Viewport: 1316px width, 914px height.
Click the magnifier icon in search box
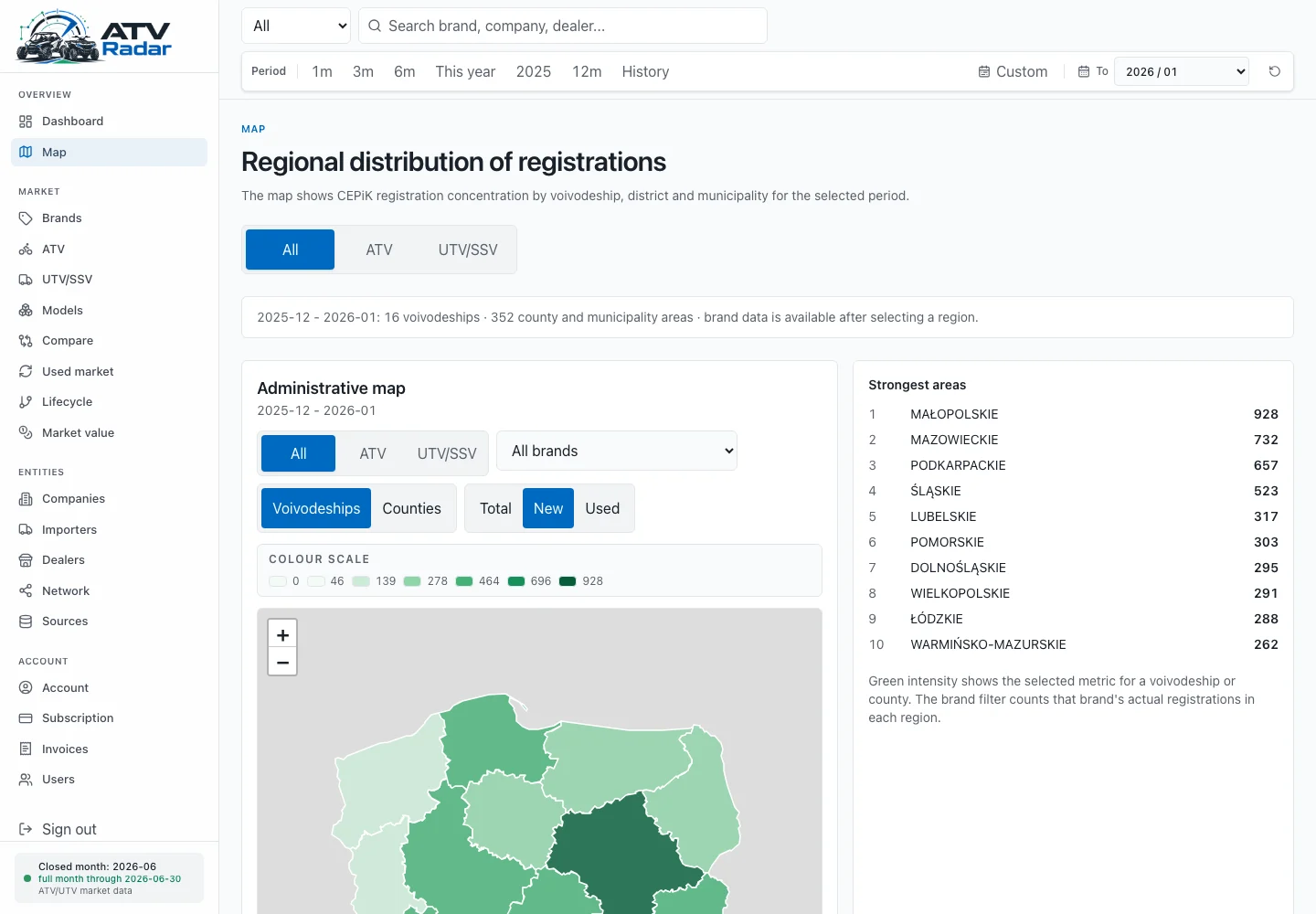[x=375, y=26]
